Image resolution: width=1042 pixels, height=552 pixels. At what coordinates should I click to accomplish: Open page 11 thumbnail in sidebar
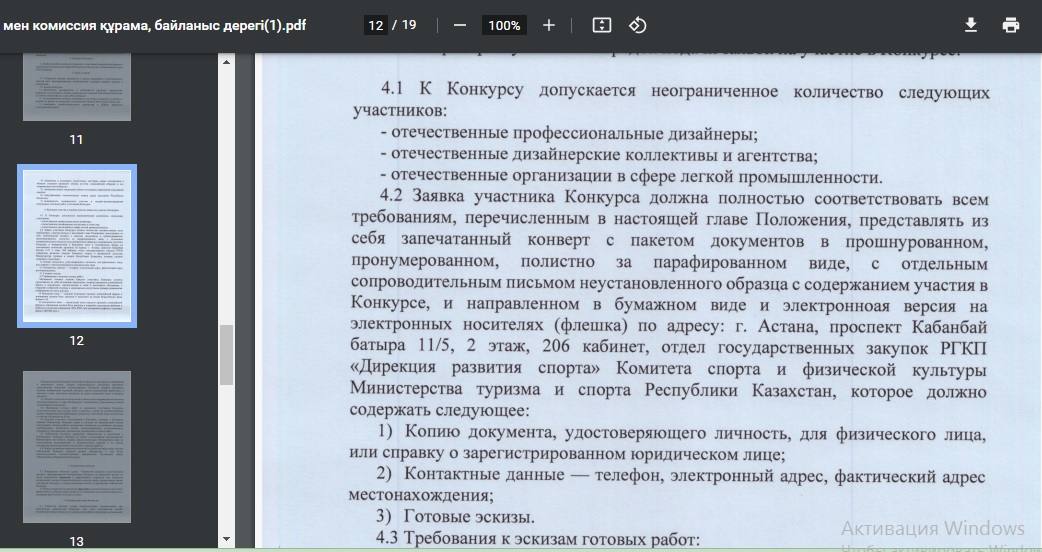[77, 88]
